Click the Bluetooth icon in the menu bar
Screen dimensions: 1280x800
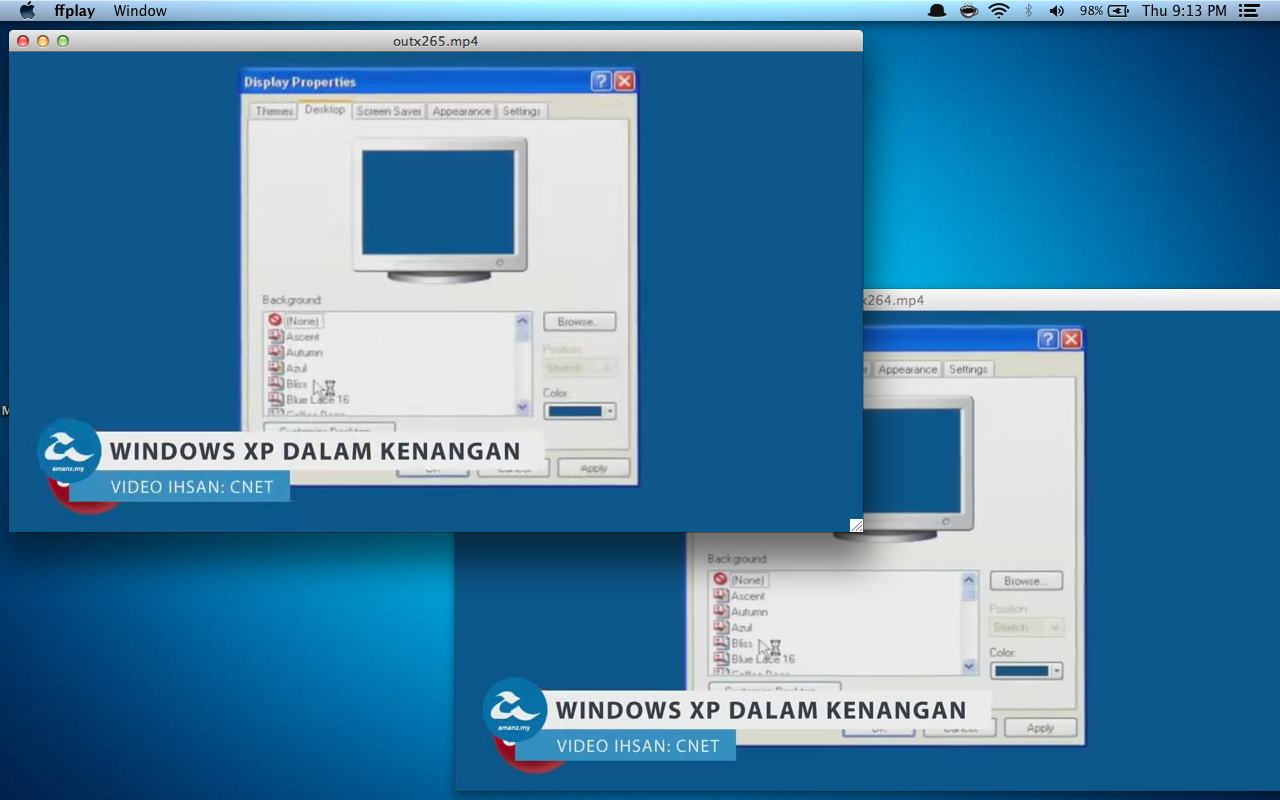pos(1028,11)
